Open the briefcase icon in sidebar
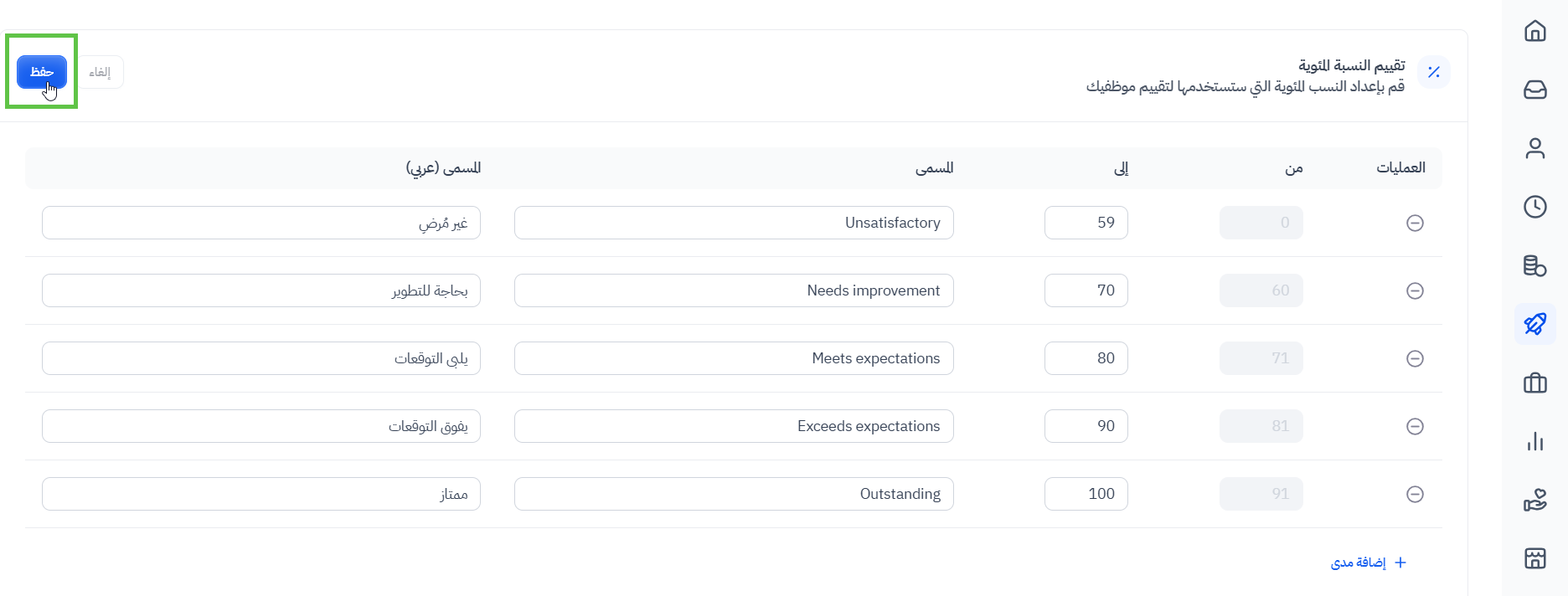1568x596 pixels. pyautogui.click(x=1534, y=383)
